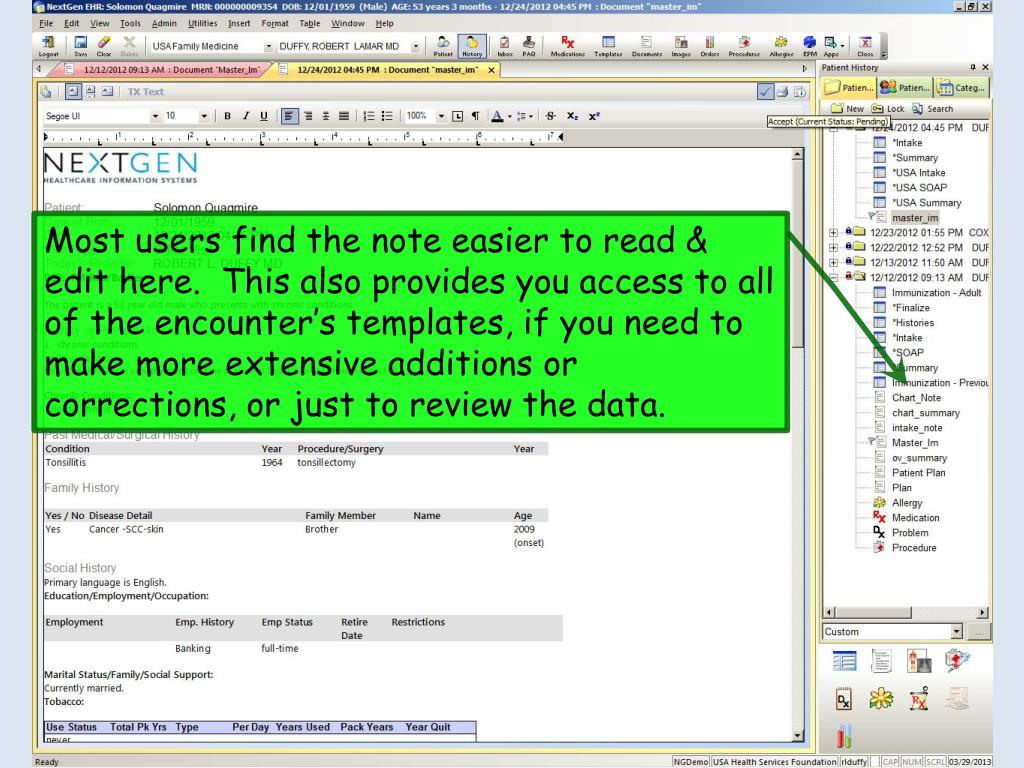The image size is (1024, 768).
Task: Click the history panel horizontal scrollbar
Action: click(x=905, y=613)
